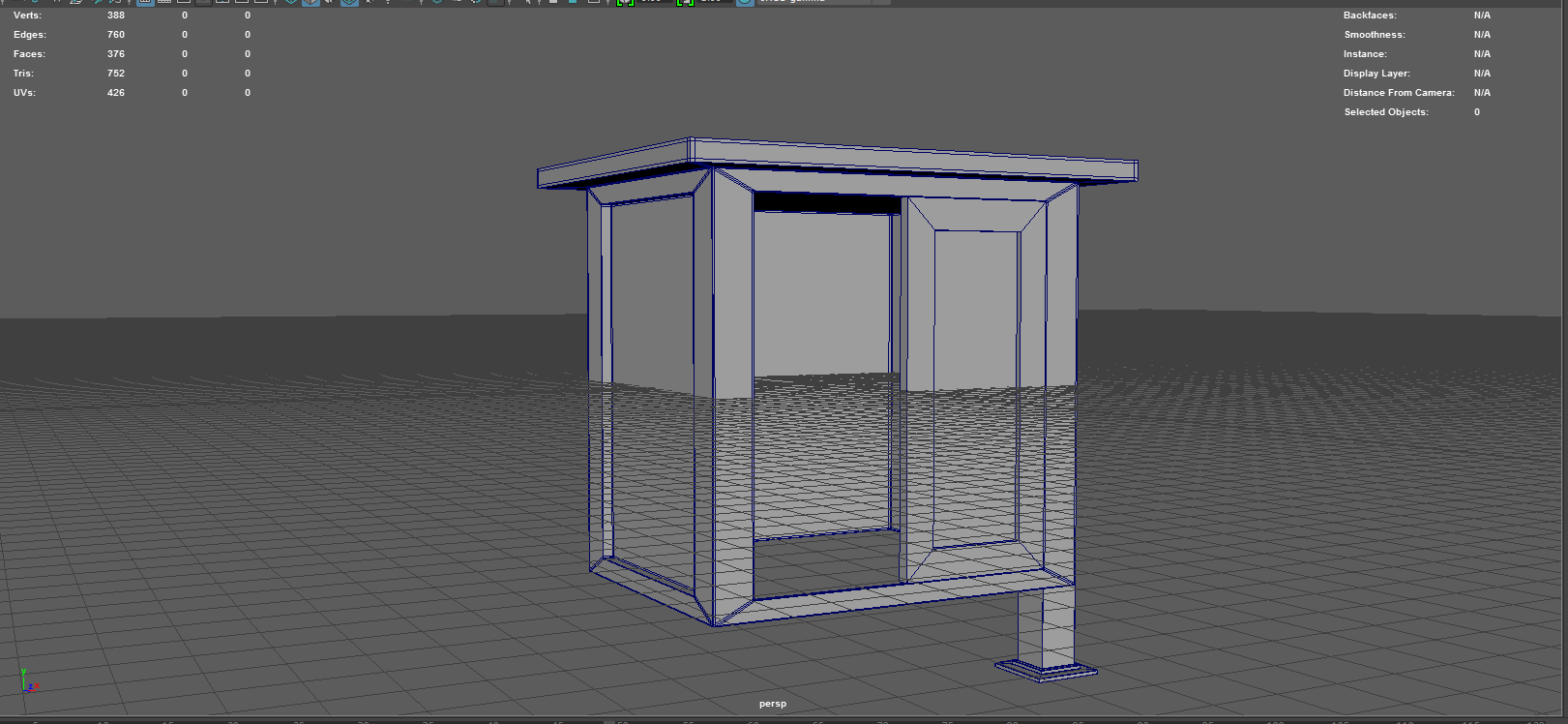The image size is (1568, 724).
Task: Click the Edges label in the HUD
Action: click(x=29, y=35)
